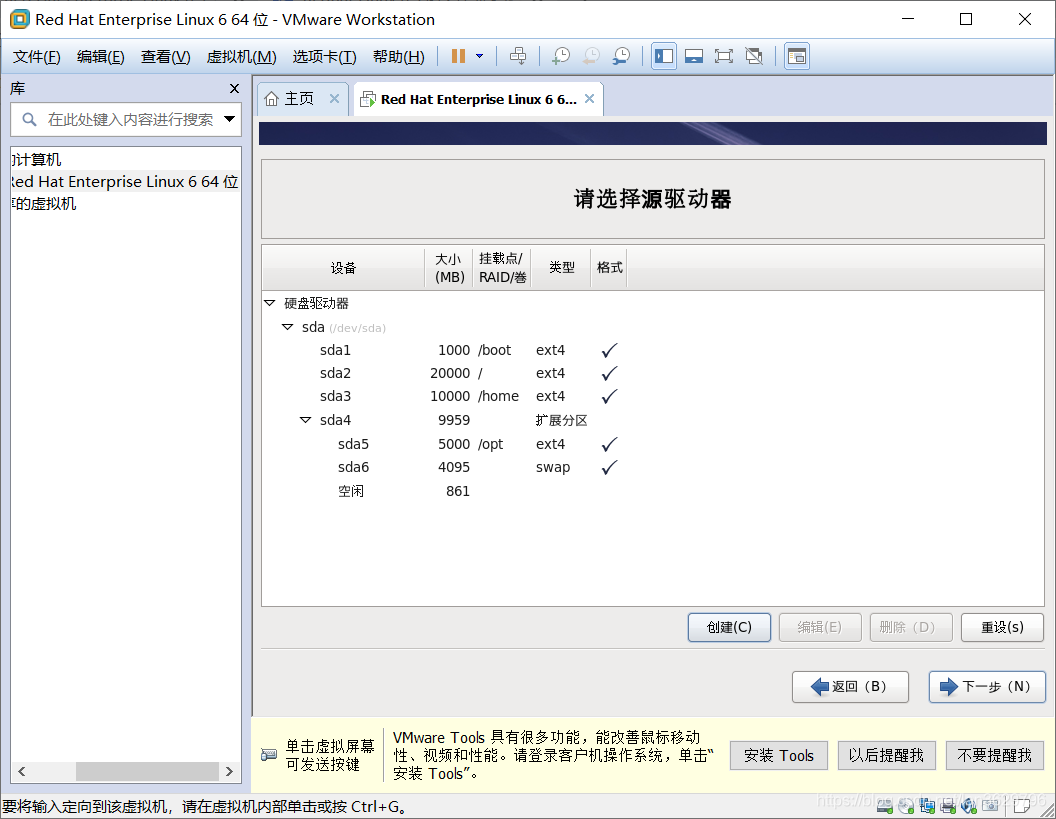Toggle the library sidebar view icon
This screenshot has height=819, width=1056.
(663, 56)
